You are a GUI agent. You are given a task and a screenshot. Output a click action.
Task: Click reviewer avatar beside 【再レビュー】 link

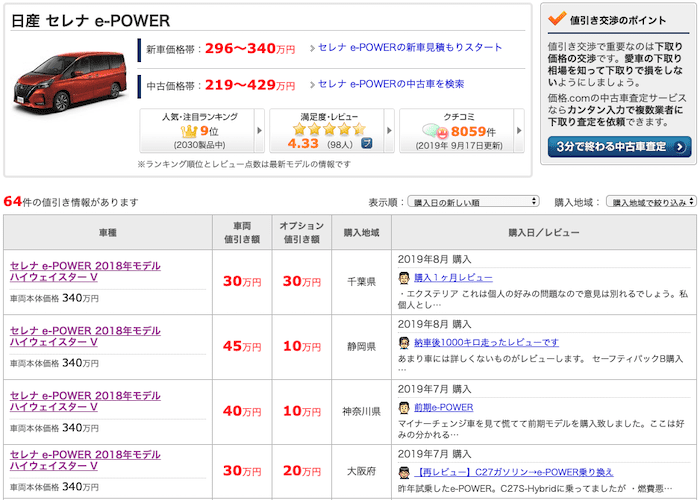coord(404,472)
